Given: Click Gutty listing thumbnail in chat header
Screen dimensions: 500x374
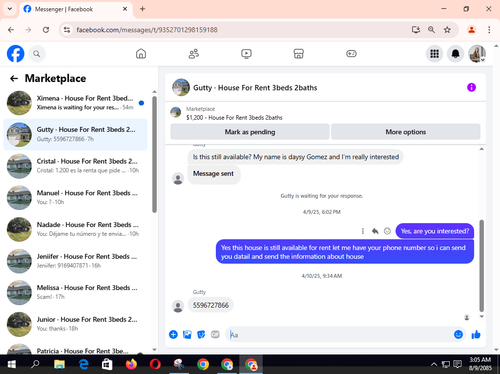Looking at the screenshot, I should 181,87.
